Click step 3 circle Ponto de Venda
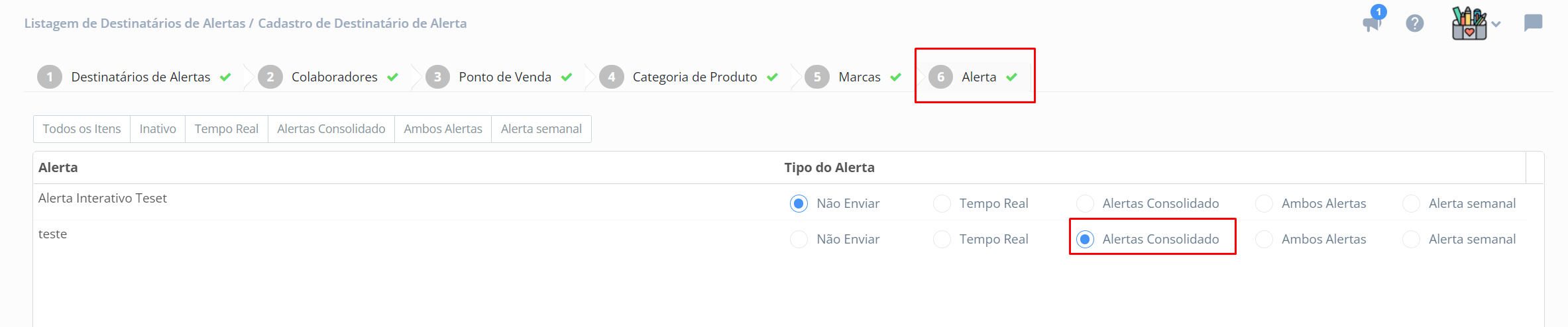The width and height of the screenshot is (1568, 327). (437, 77)
